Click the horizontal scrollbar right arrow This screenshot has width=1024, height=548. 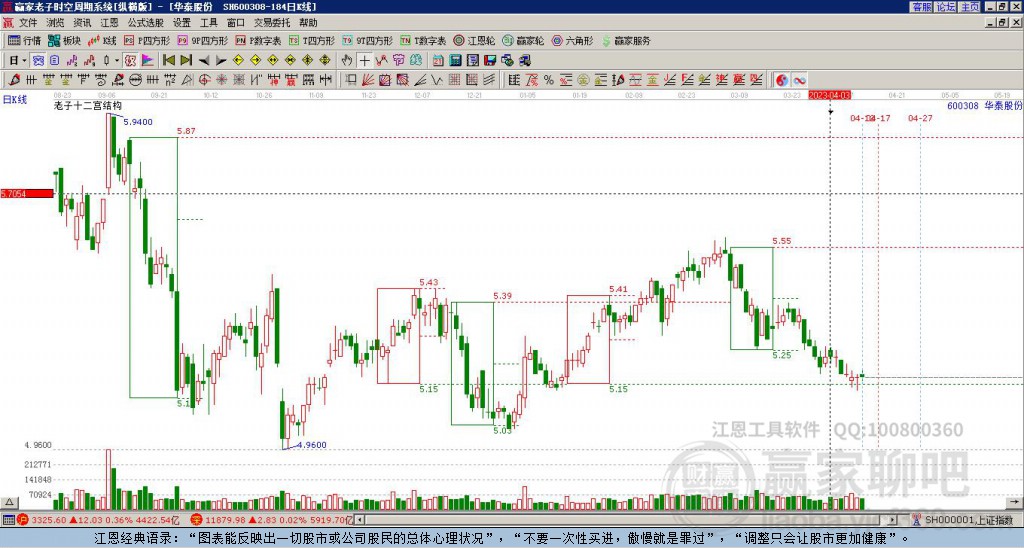pyautogui.click(x=892, y=521)
